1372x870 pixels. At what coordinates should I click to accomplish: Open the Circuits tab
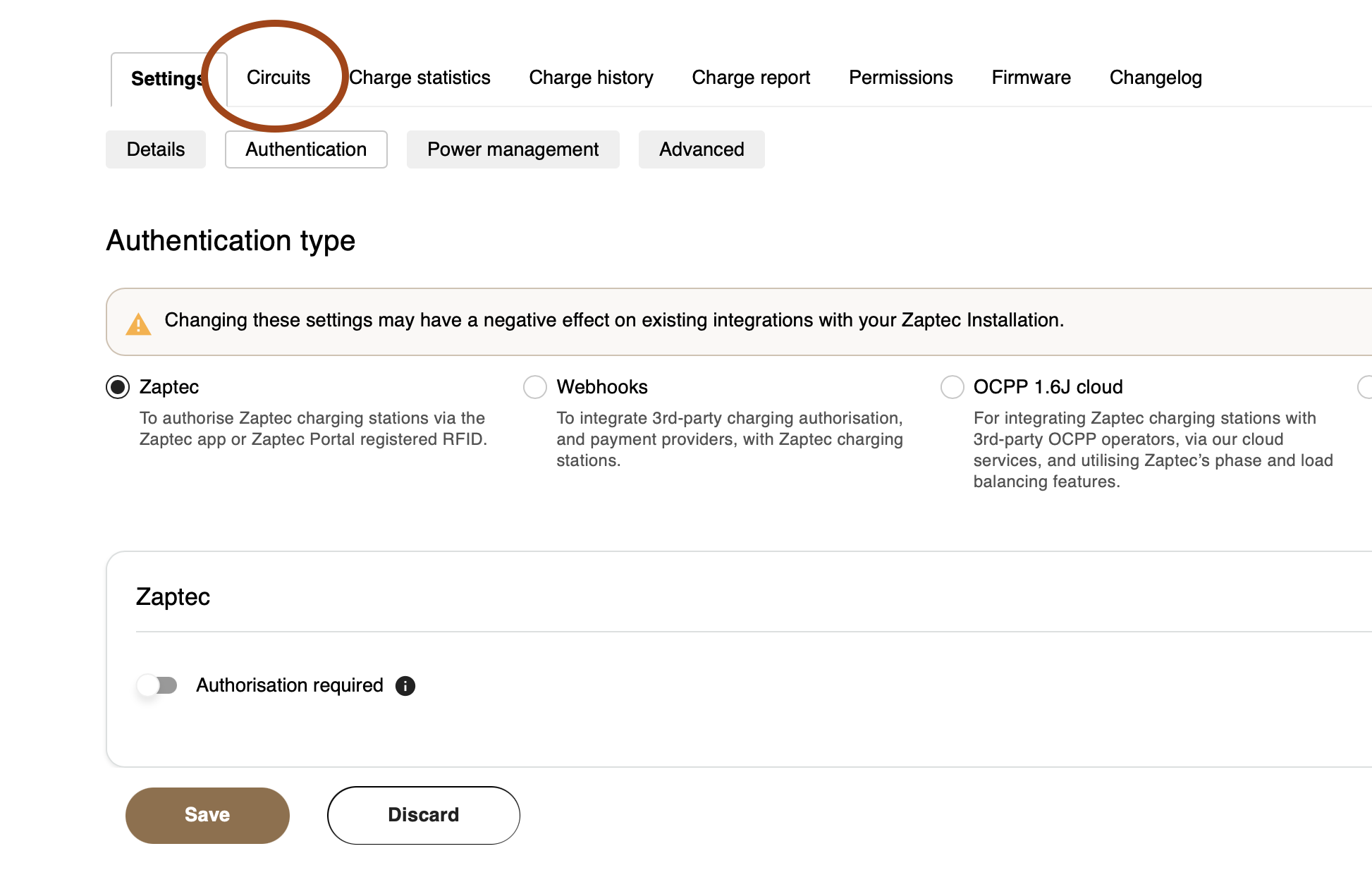(278, 78)
